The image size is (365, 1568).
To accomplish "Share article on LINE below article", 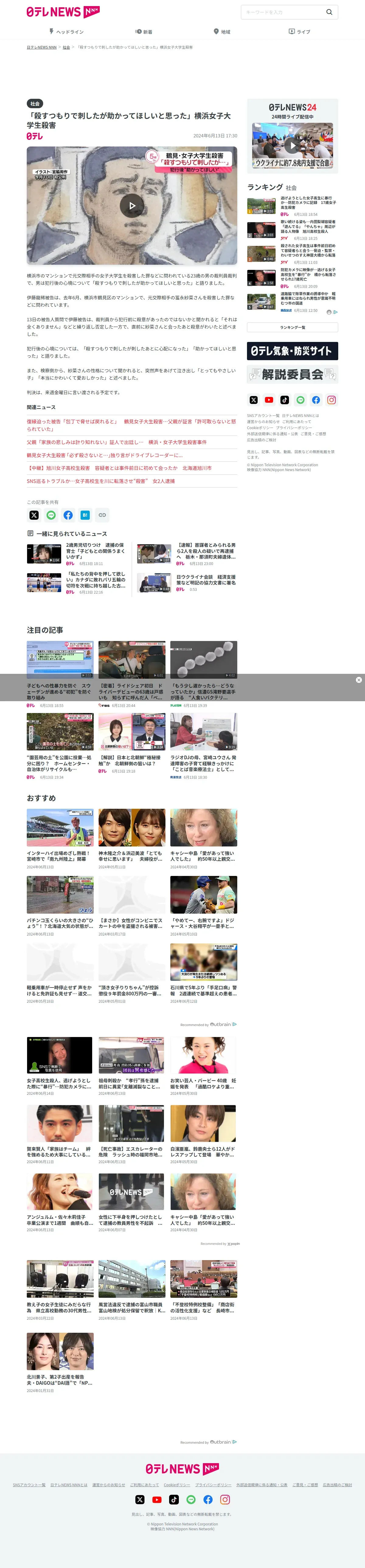I will pos(51,515).
